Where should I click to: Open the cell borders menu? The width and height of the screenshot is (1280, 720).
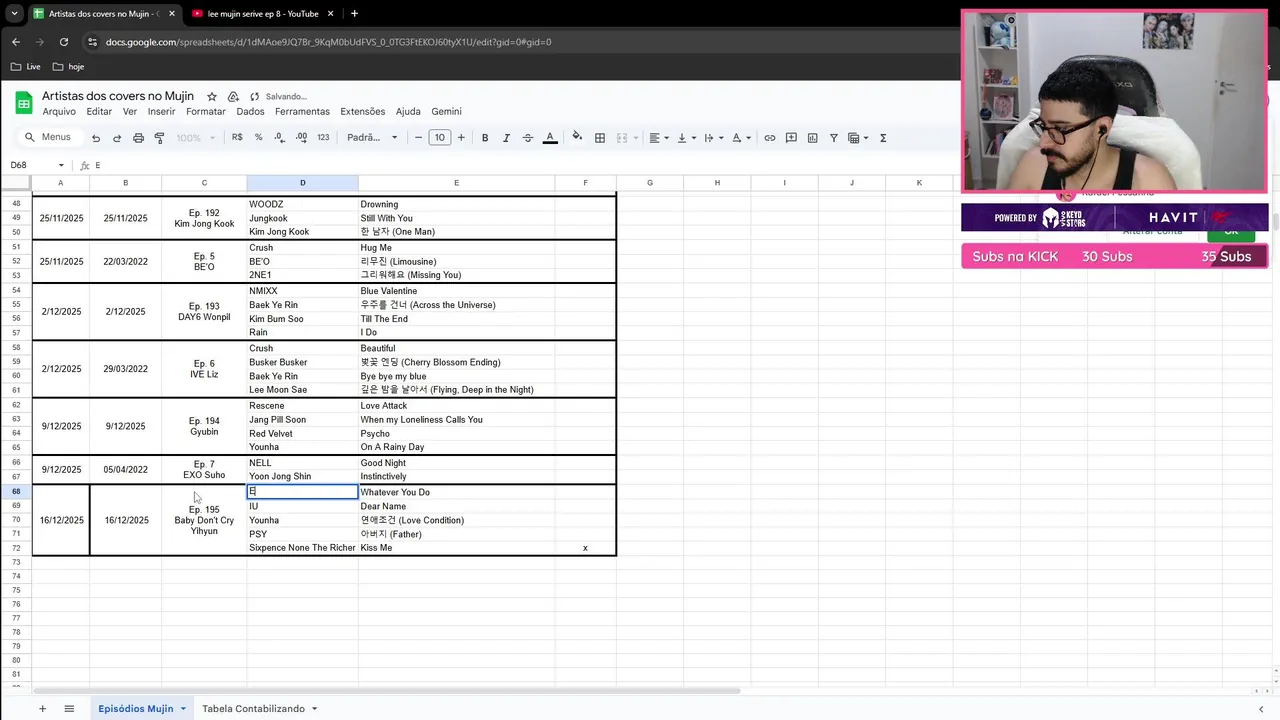[600, 138]
